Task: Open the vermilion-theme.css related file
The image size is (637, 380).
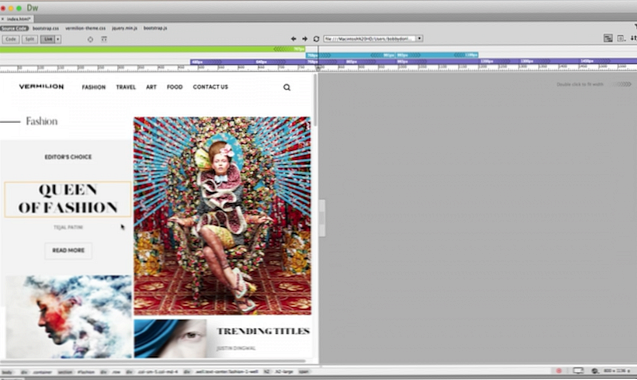Action: tap(85, 28)
